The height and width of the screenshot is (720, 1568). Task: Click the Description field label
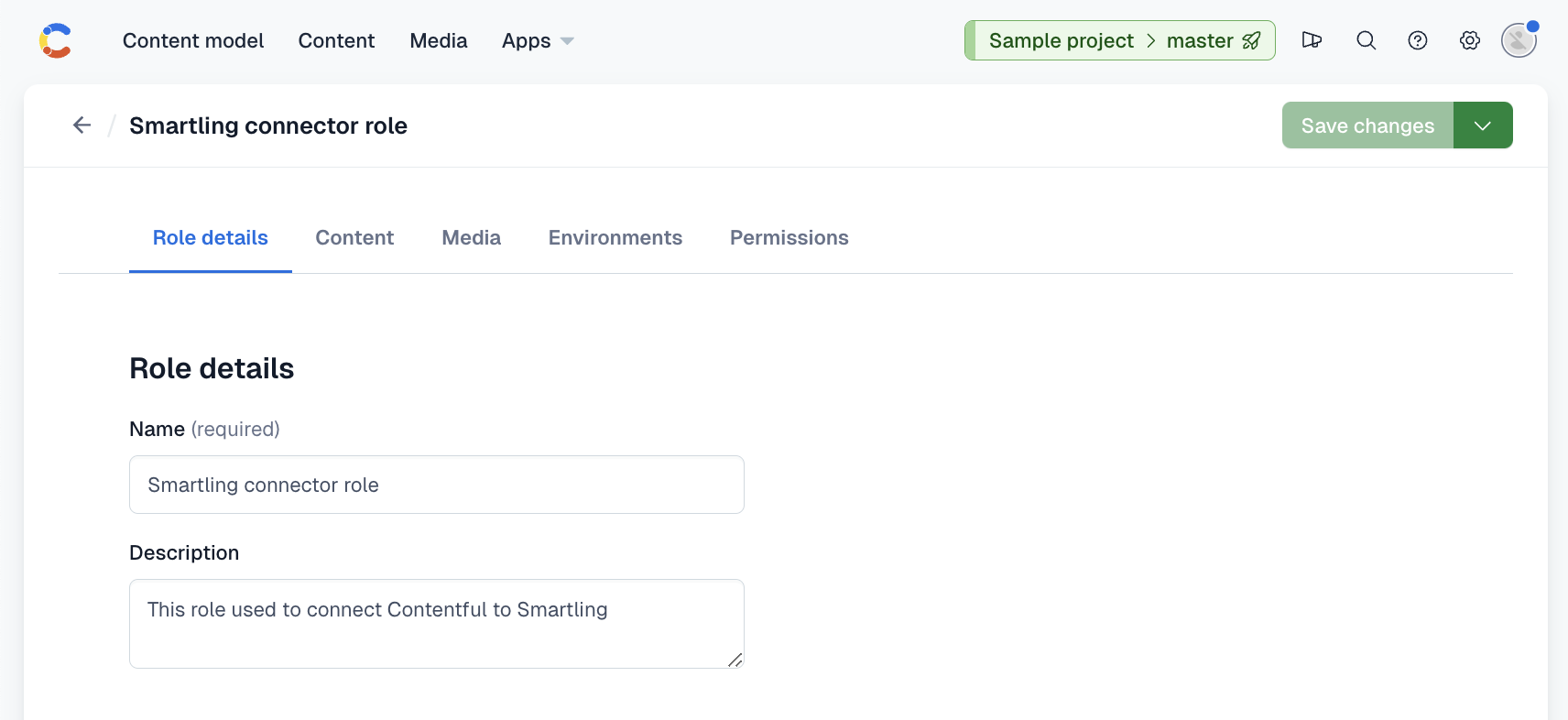(184, 552)
